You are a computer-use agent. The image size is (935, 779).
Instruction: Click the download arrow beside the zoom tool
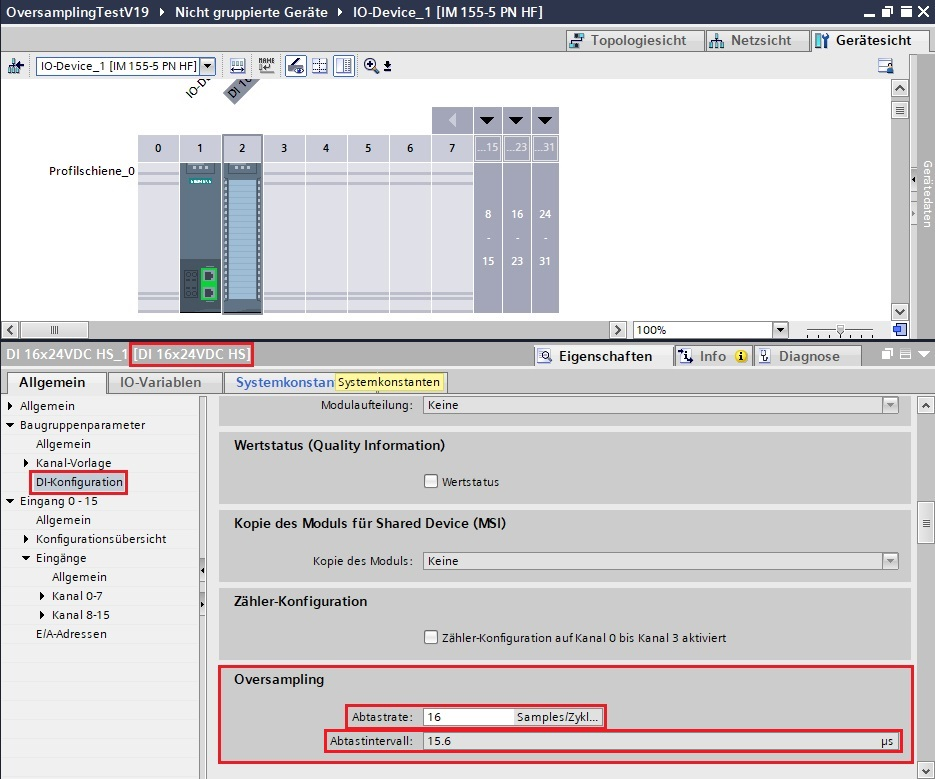click(x=388, y=66)
